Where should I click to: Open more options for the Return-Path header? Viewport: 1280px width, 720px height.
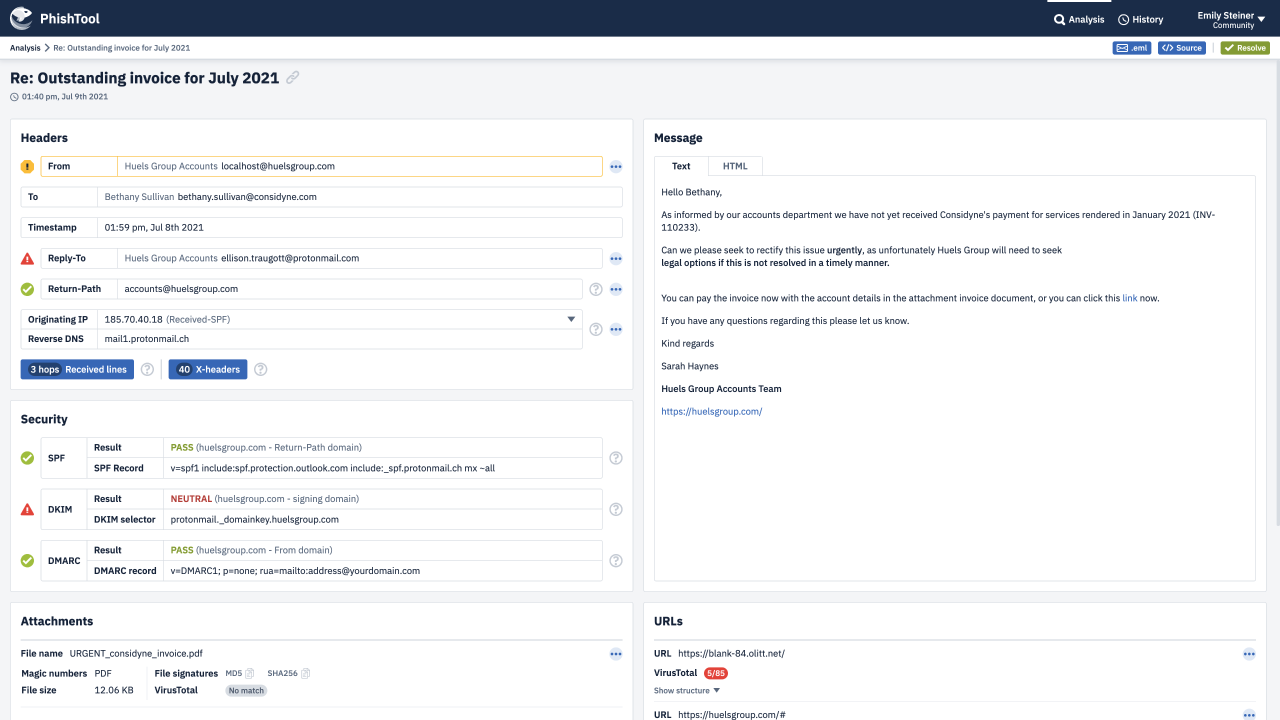pyautogui.click(x=616, y=289)
